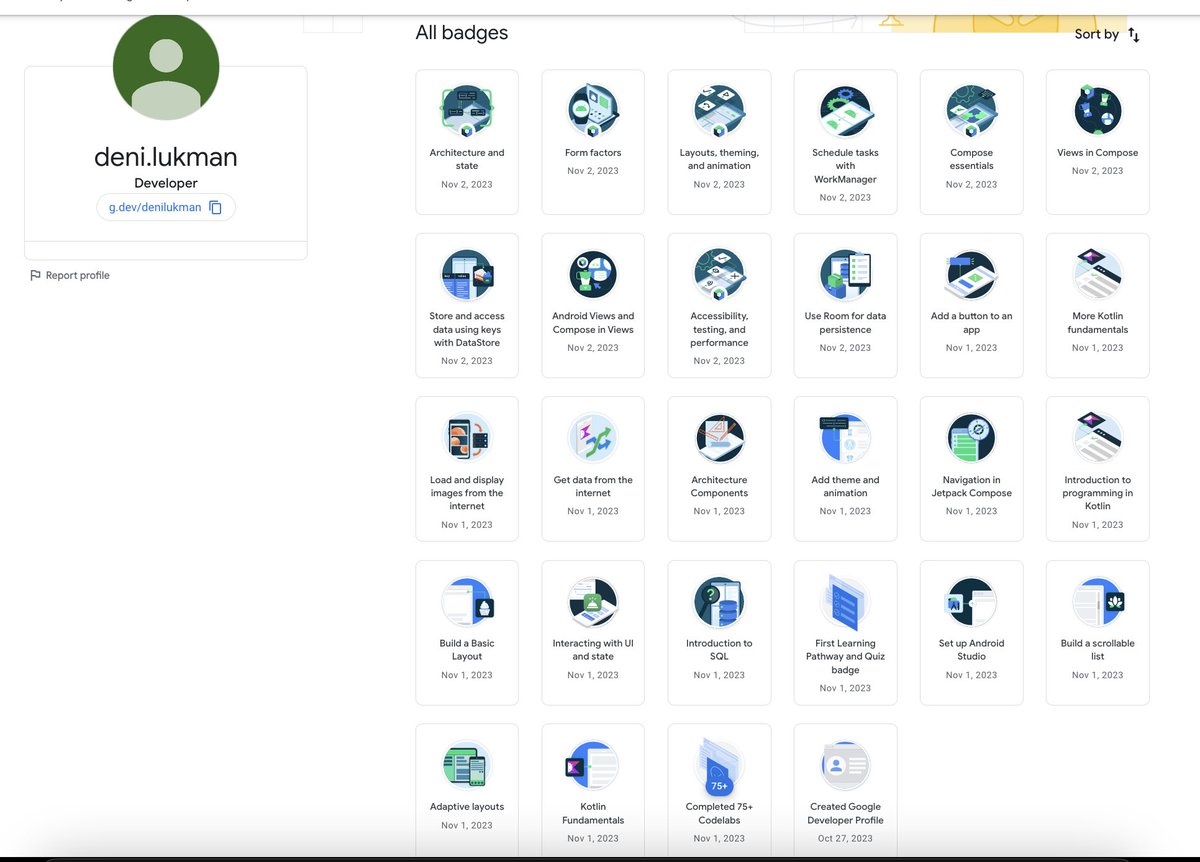1200x862 pixels.
Task: Select the Schedule tasks with WorkManager badge icon
Action: [x=845, y=111]
